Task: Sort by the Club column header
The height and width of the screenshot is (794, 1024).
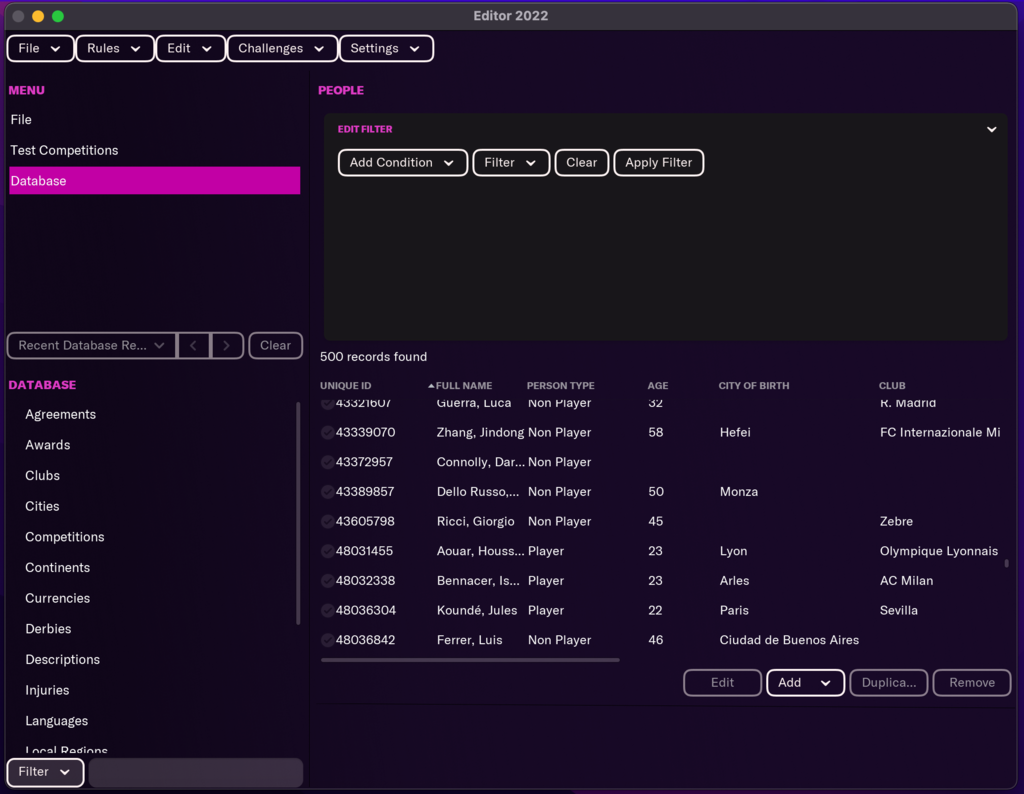Action: coord(892,386)
